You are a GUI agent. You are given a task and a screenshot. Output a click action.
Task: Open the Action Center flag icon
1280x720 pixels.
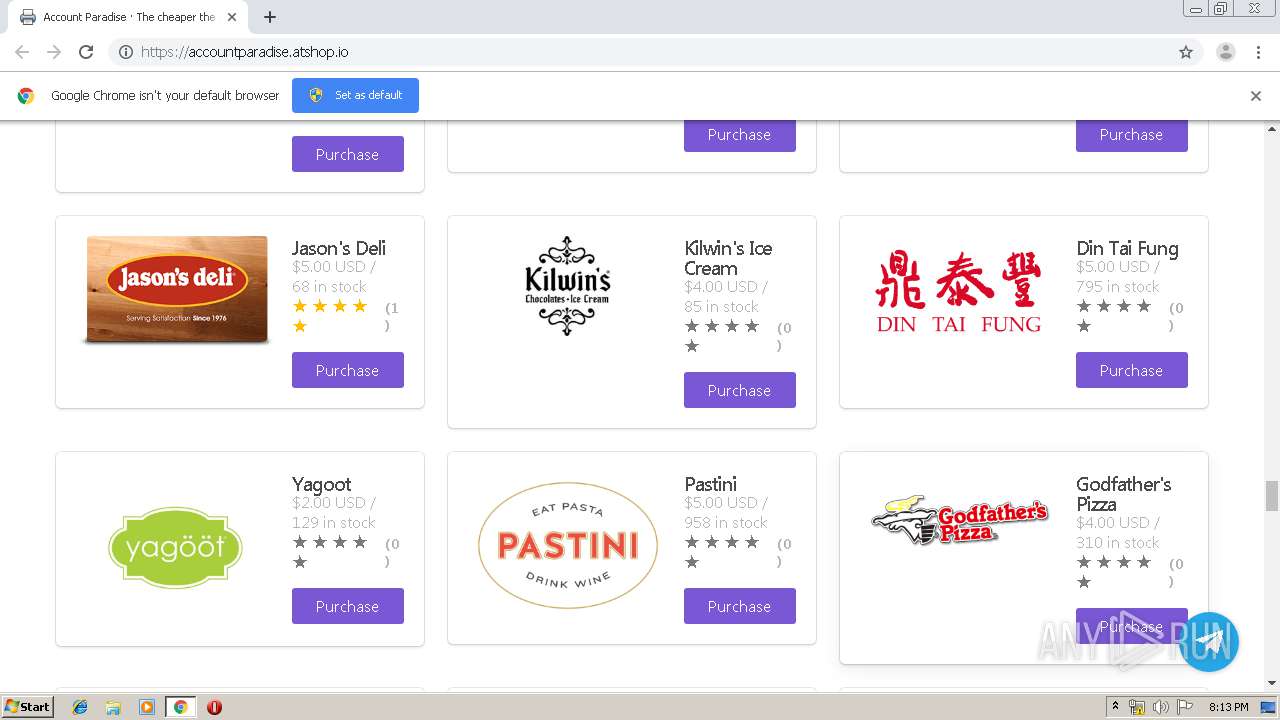click(1185, 707)
